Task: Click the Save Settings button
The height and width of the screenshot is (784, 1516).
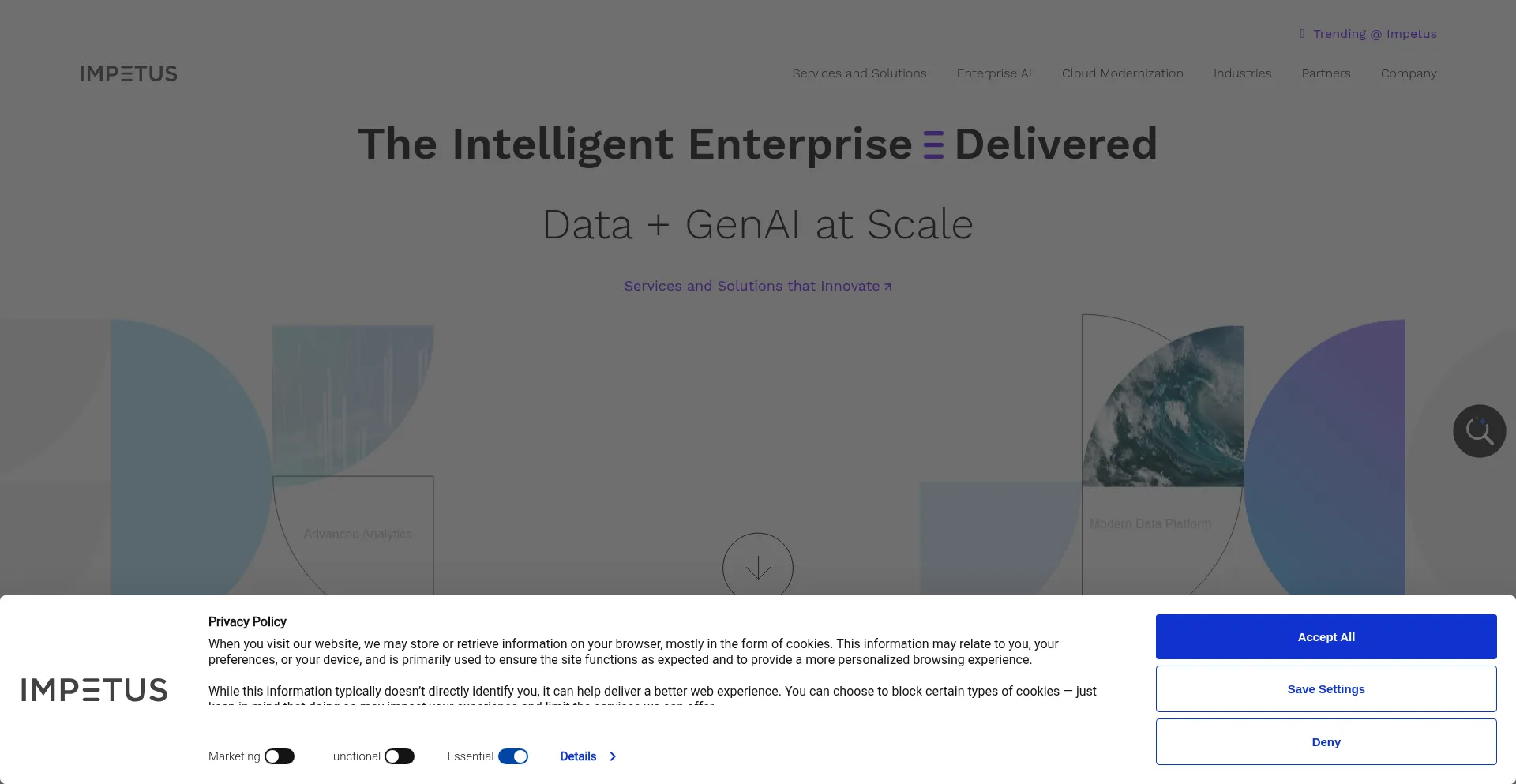Action: pos(1326,689)
